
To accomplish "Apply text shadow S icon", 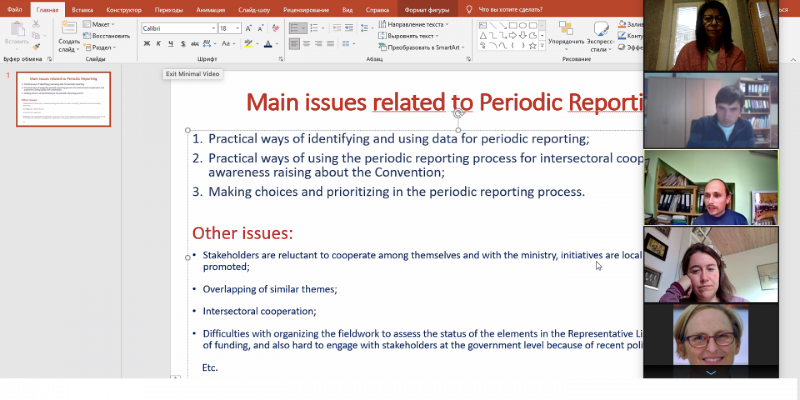I will click(x=183, y=44).
